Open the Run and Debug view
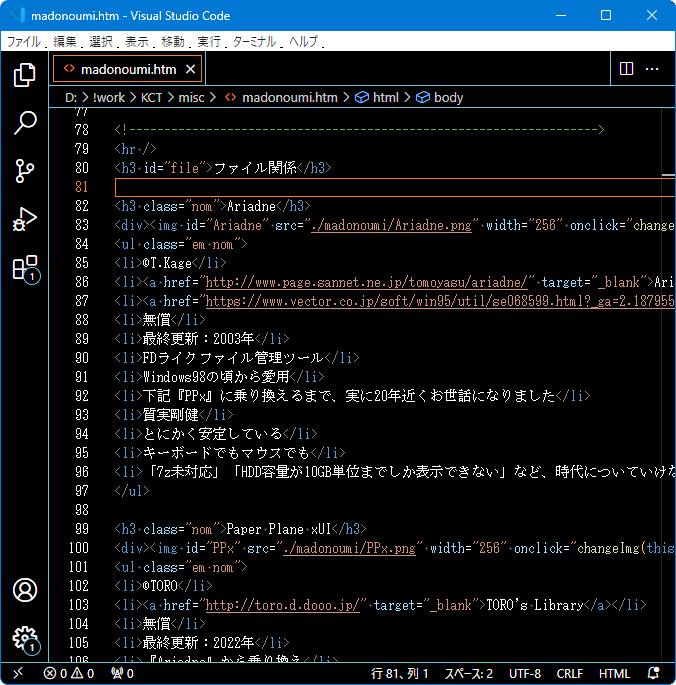This screenshot has height=685, width=676. [24, 219]
